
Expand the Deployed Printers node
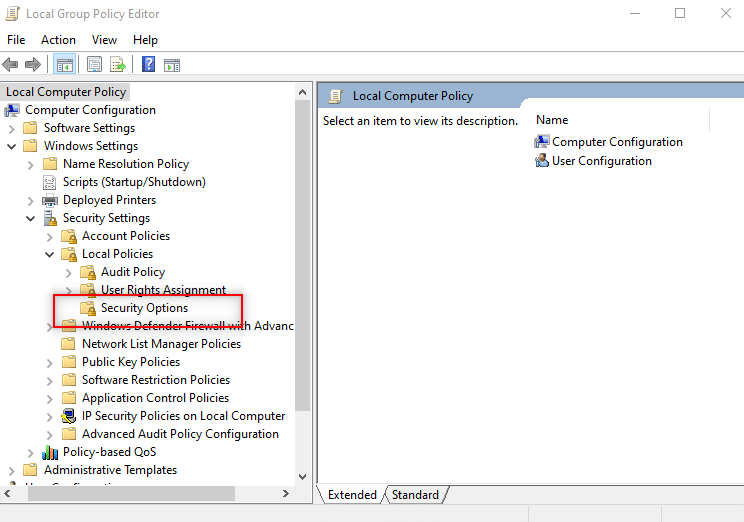[x=31, y=201]
